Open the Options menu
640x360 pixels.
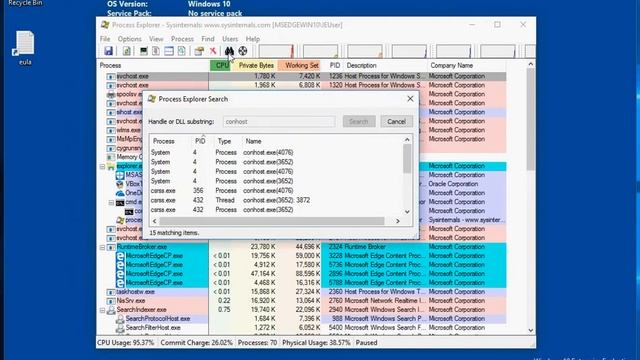(129, 39)
